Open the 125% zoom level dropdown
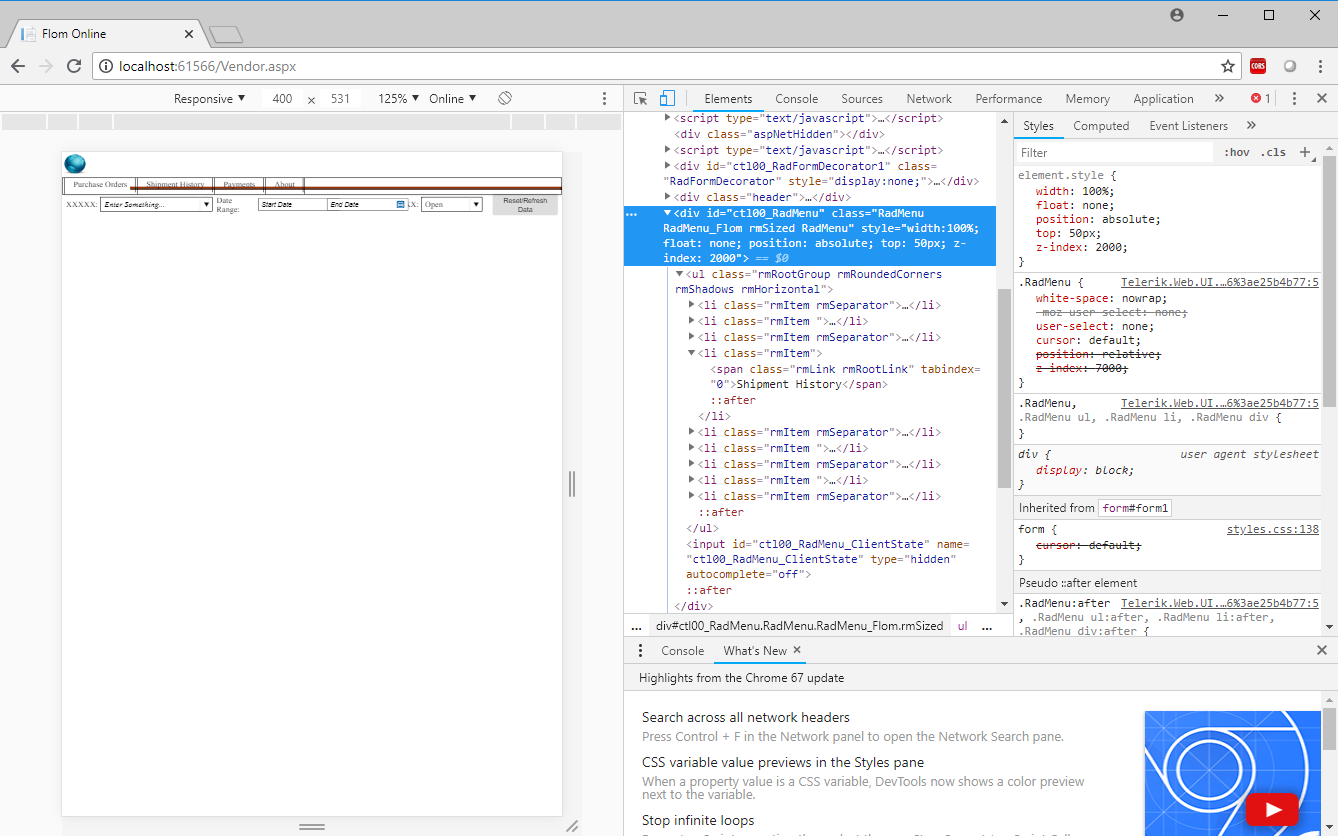The image size is (1338, 836). pyautogui.click(x=399, y=99)
